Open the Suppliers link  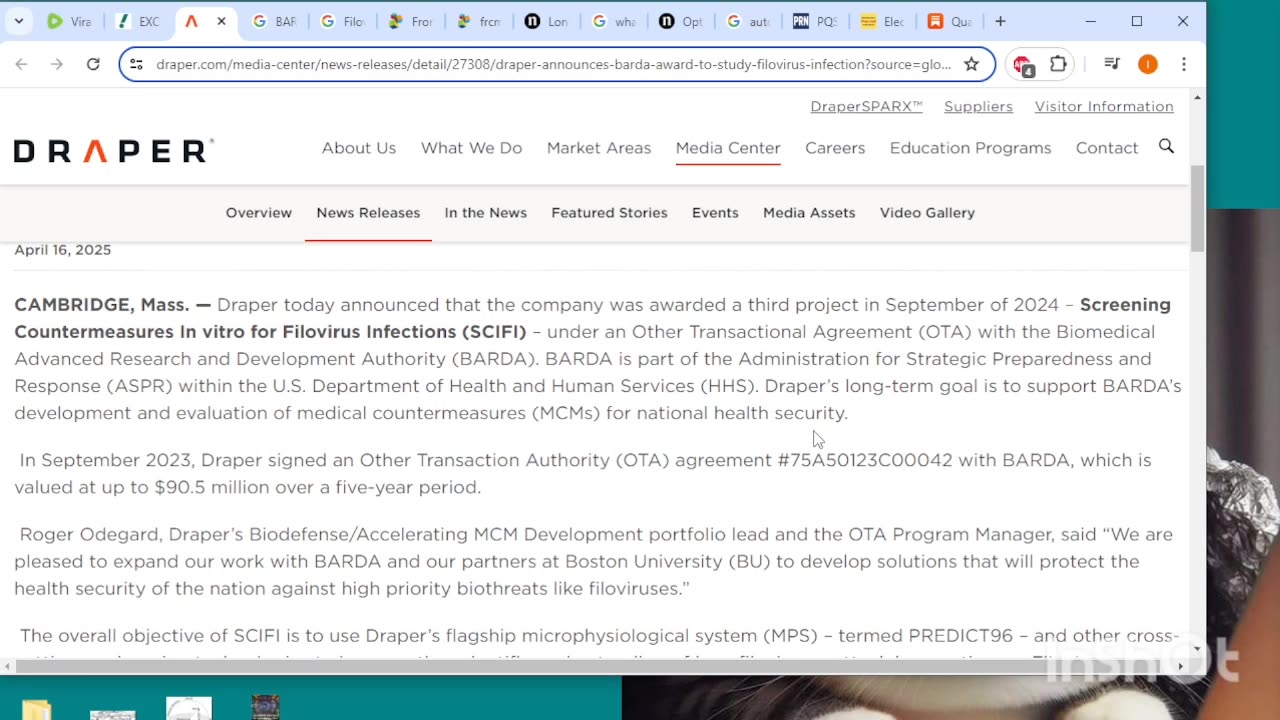978,106
